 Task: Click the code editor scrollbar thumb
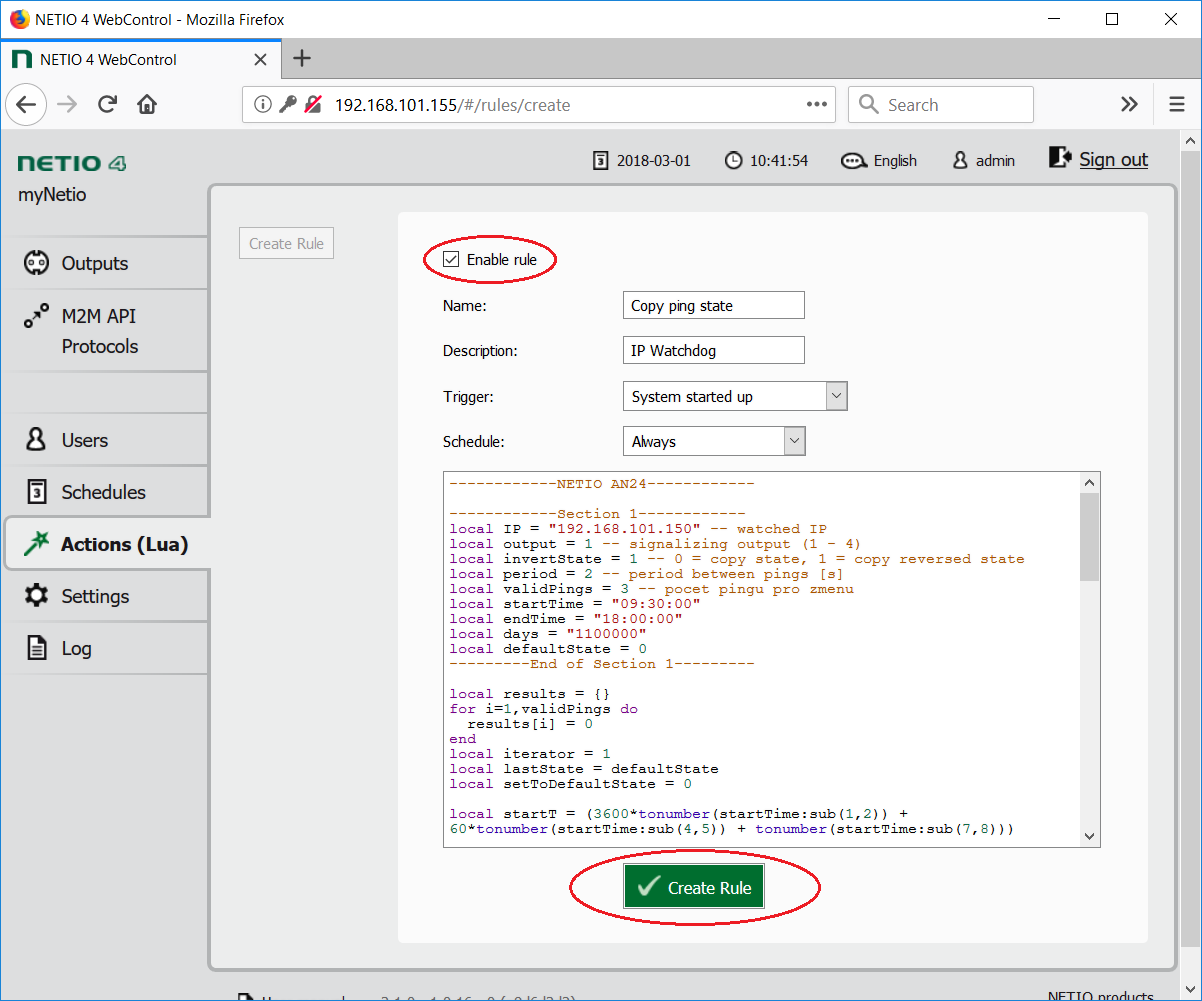pyautogui.click(x=1090, y=537)
